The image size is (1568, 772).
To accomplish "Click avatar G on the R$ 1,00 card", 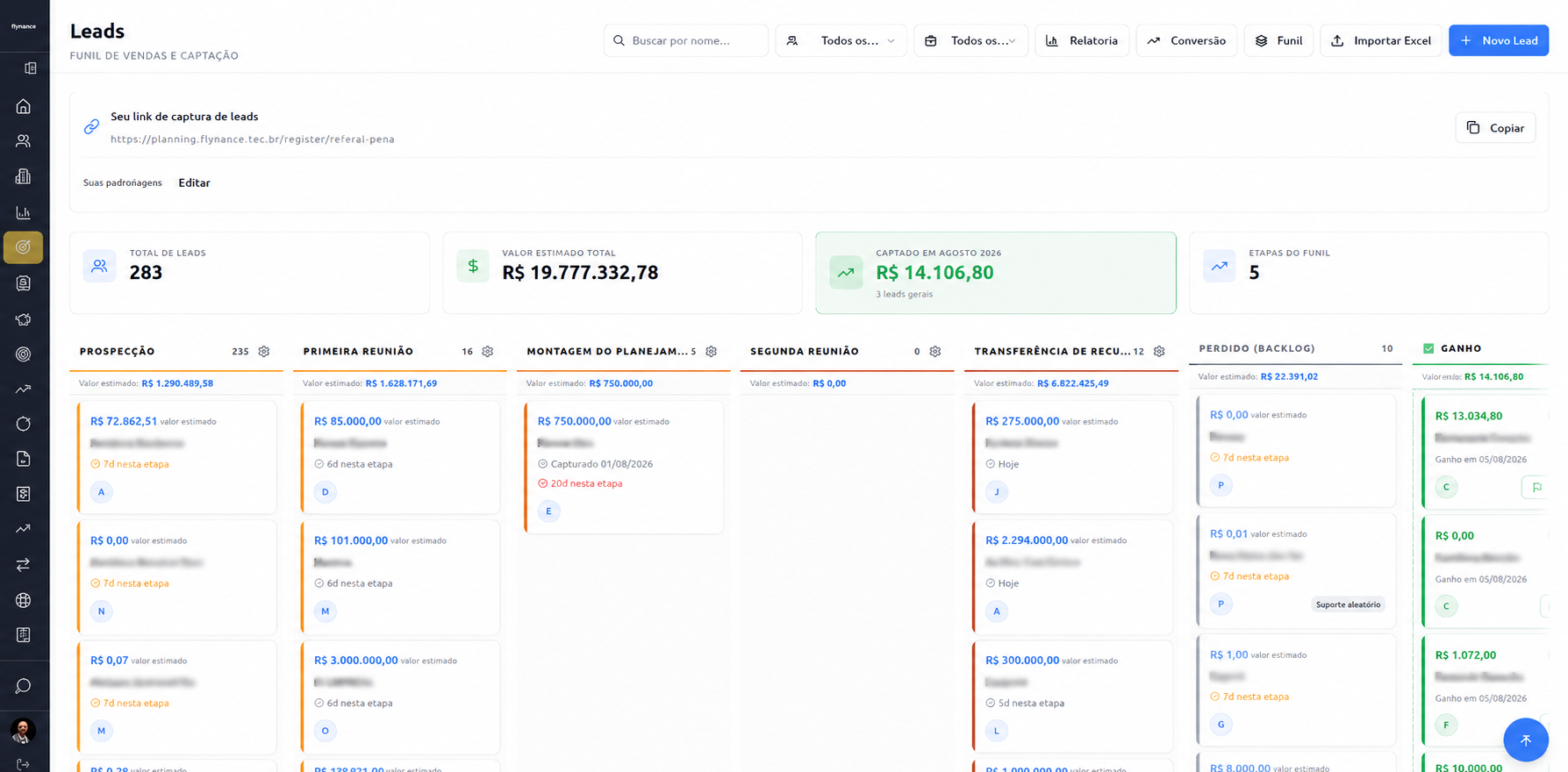I will 1221,725.
